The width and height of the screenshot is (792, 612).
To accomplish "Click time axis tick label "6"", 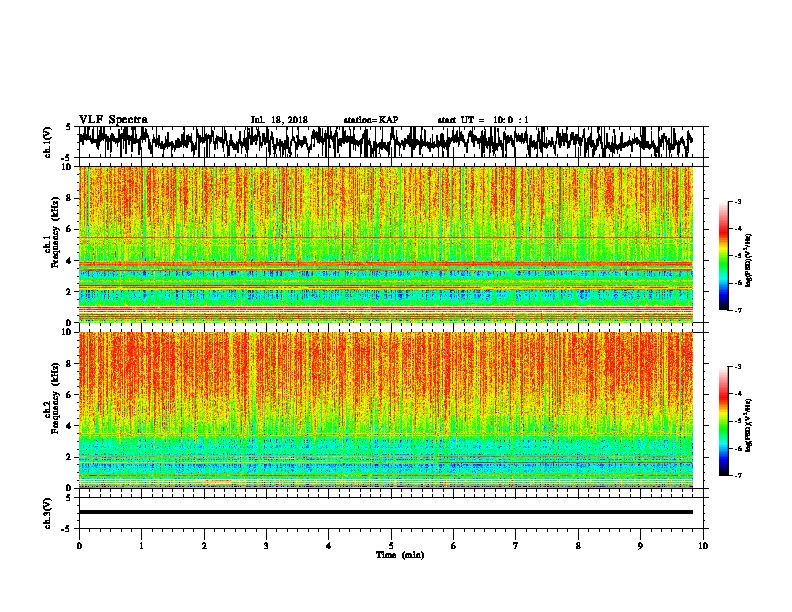I will pyautogui.click(x=454, y=546).
